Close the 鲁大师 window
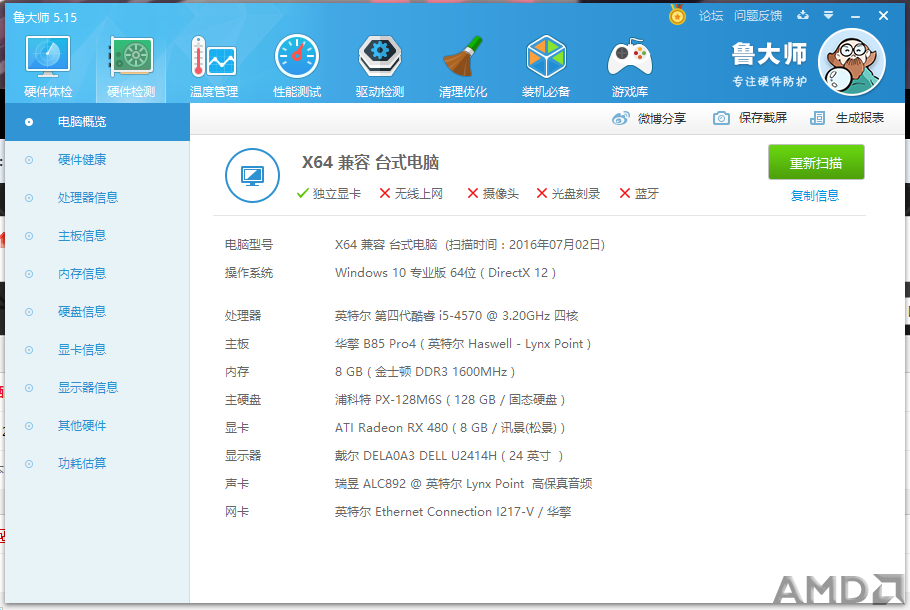 pyautogui.click(x=883, y=16)
